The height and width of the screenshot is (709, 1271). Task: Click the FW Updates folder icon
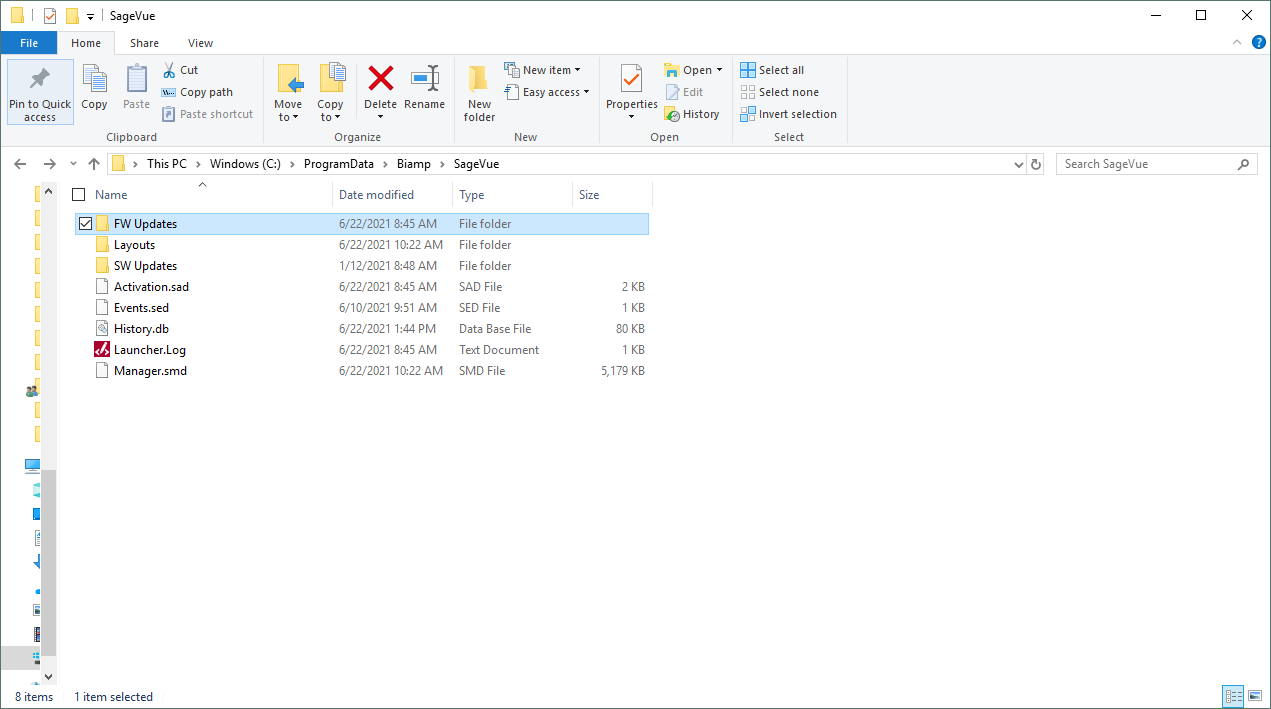click(102, 224)
